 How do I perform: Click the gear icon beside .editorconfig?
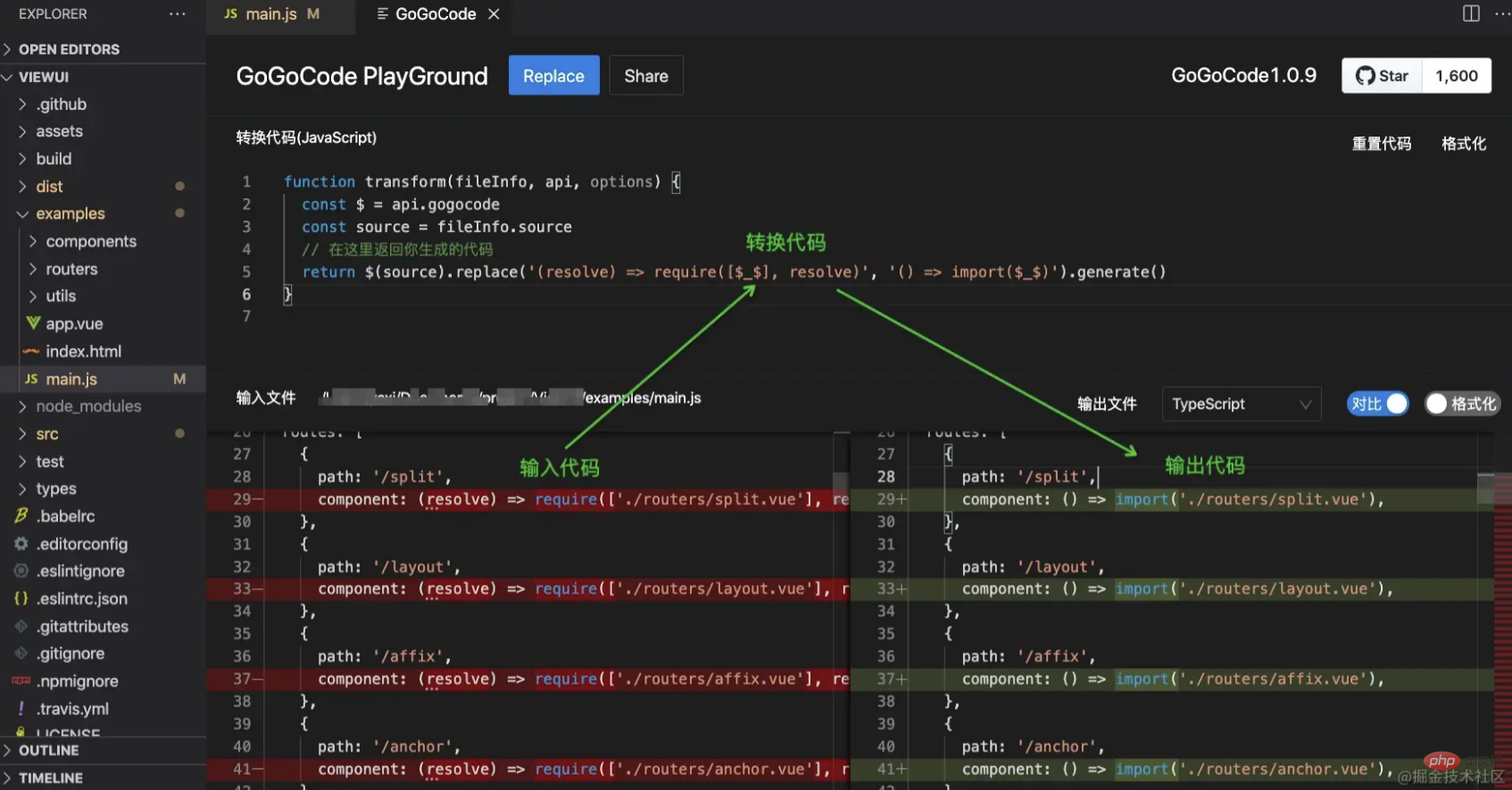21,544
